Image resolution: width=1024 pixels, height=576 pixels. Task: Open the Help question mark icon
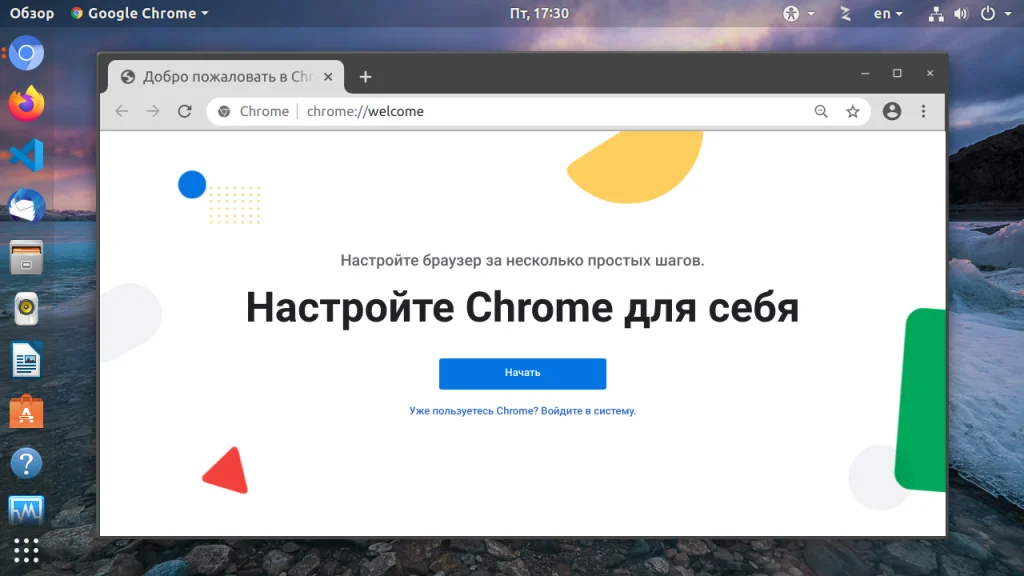(26, 463)
